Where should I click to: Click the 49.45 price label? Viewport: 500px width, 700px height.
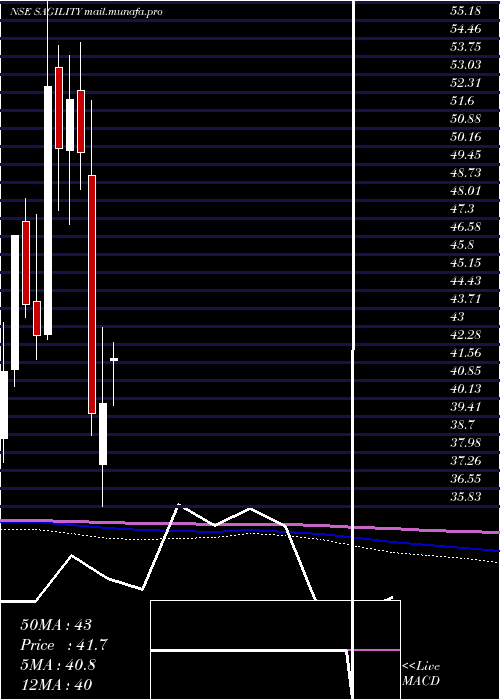(466, 155)
